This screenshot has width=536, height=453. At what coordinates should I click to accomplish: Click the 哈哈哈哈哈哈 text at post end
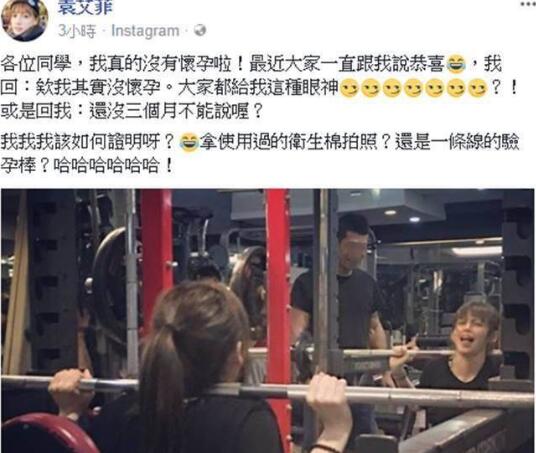pos(107,166)
